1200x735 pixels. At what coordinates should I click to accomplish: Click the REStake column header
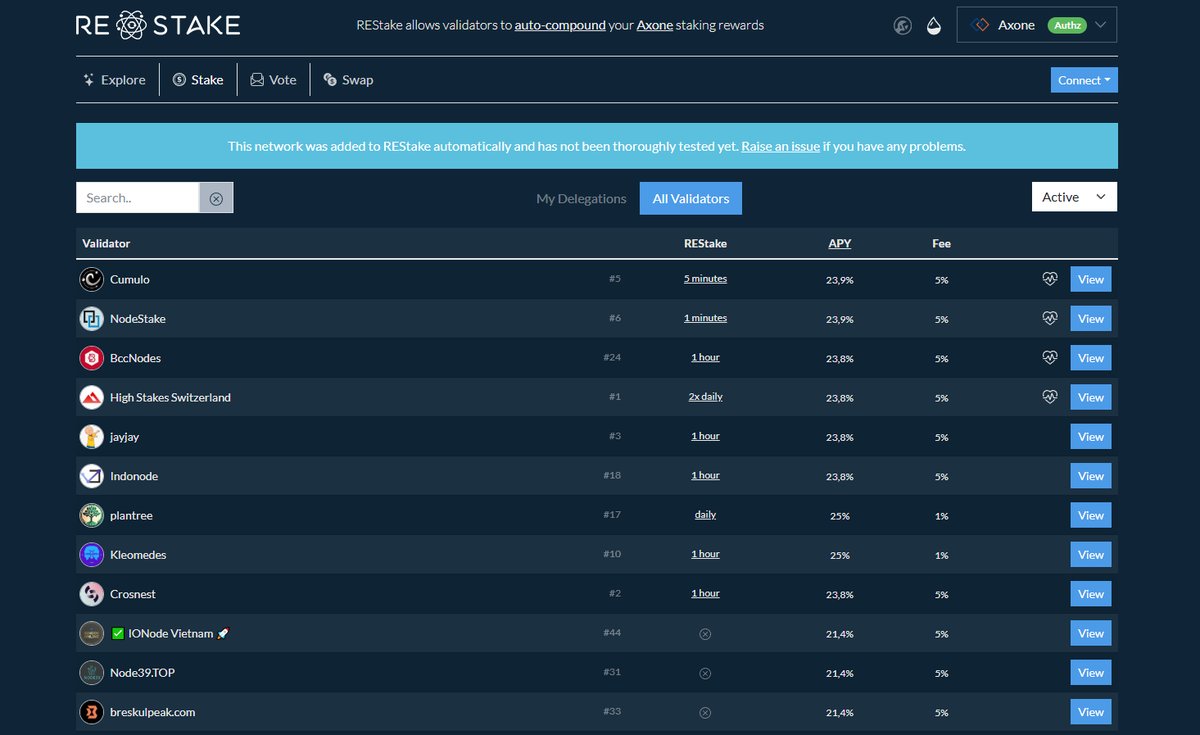[x=705, y=243]
